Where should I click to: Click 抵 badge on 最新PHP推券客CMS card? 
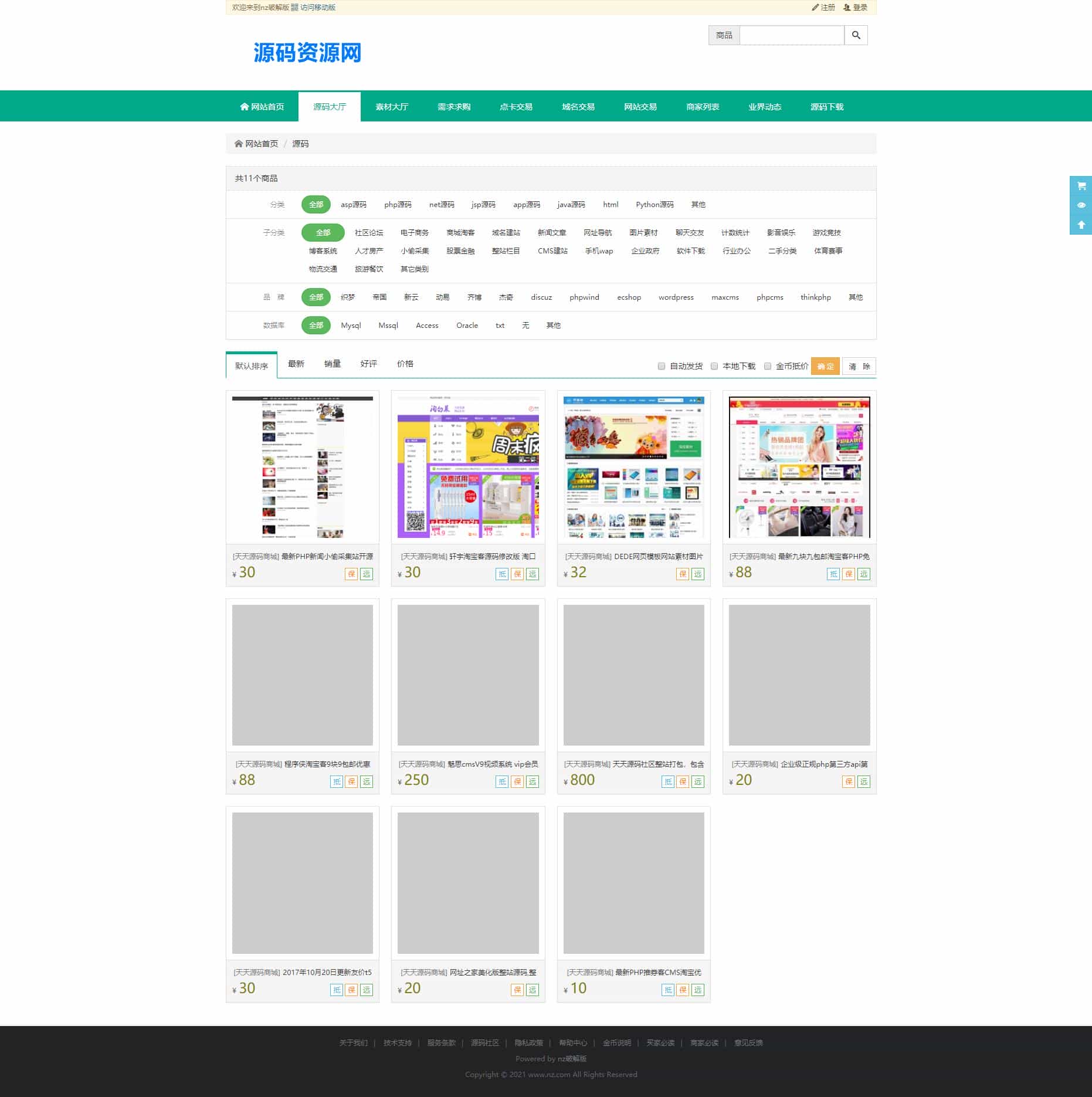point(668,990)
